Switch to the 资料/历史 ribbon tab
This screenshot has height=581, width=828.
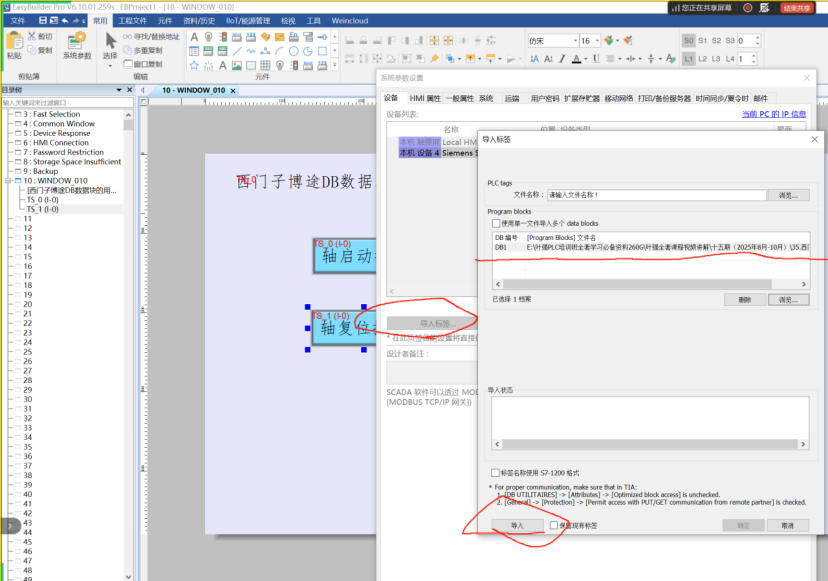[x=199, y=21]
